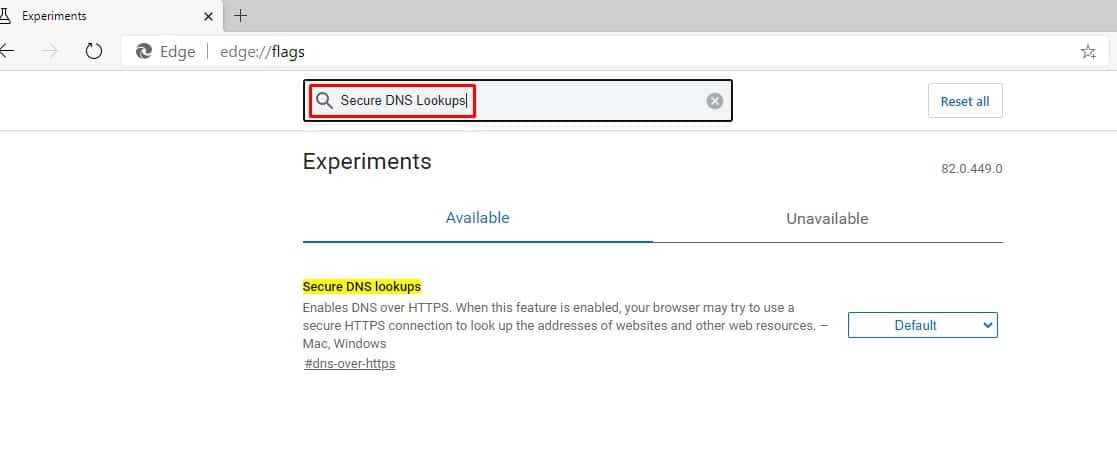Click the forward navigation arrow

click(50, 51)
